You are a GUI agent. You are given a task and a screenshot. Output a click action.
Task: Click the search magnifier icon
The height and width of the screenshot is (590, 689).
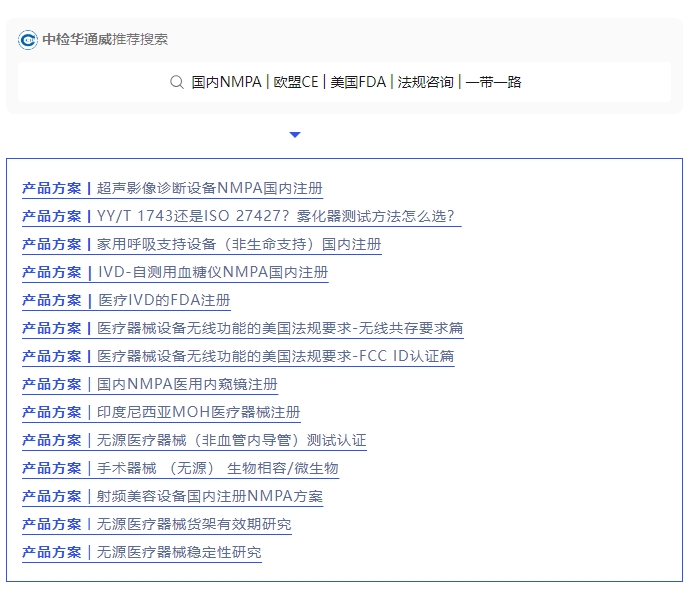177,82
